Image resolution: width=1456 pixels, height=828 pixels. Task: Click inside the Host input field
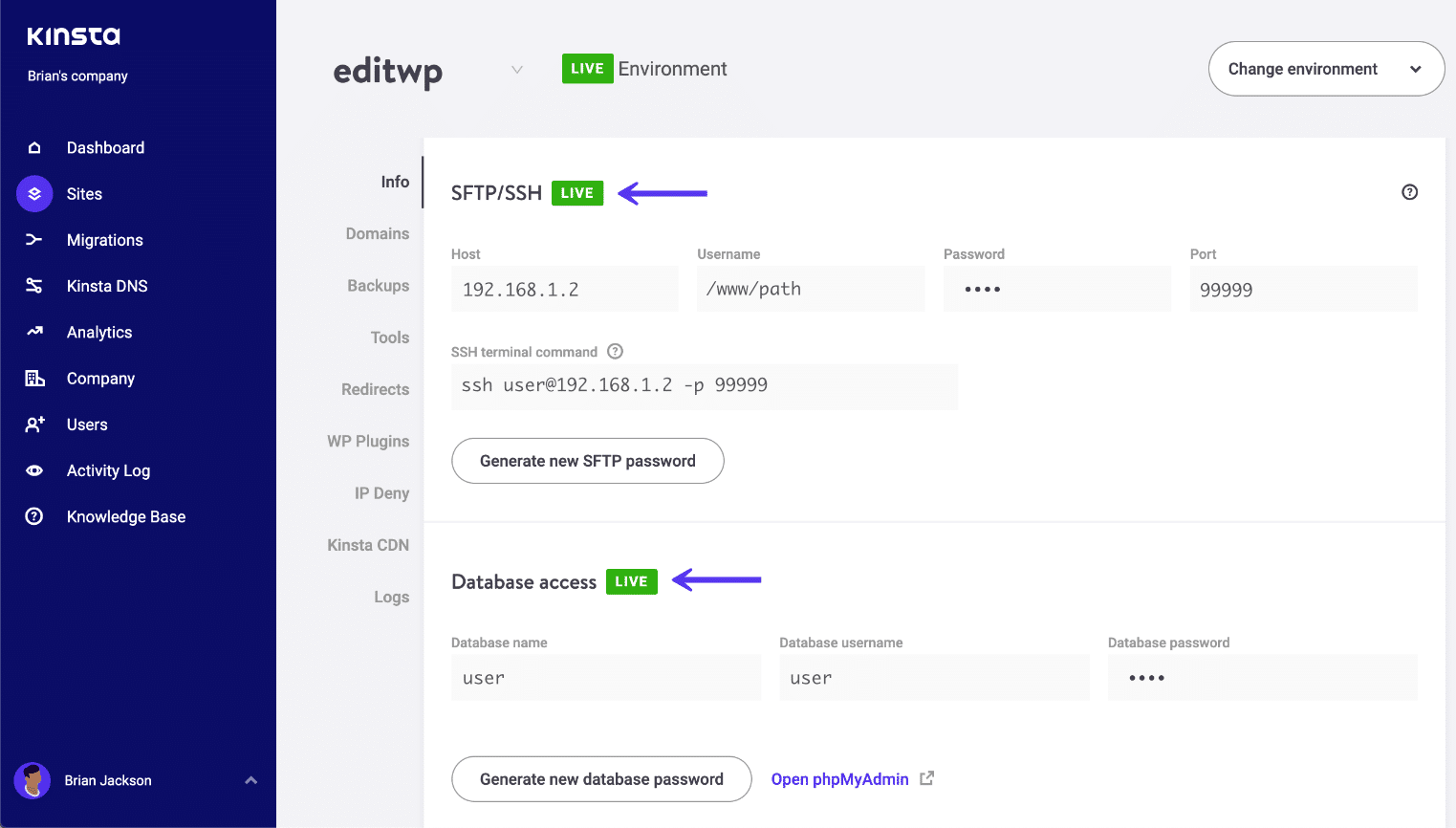point(564,288)
